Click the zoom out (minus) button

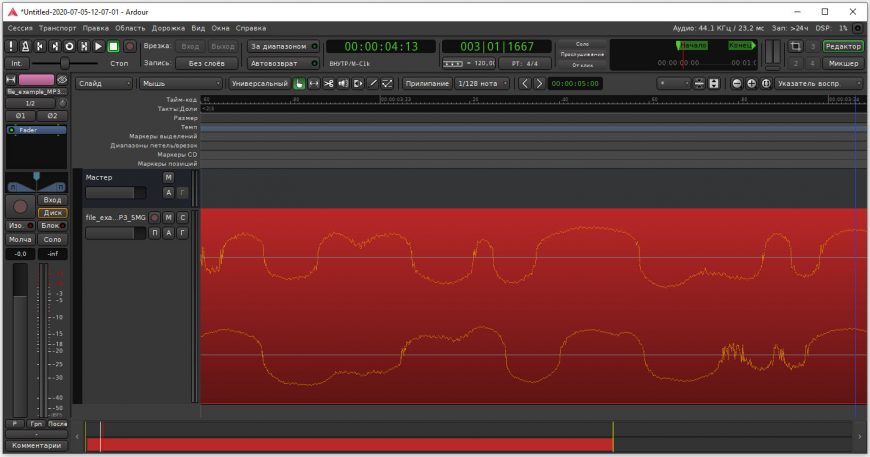coord(737,83)
